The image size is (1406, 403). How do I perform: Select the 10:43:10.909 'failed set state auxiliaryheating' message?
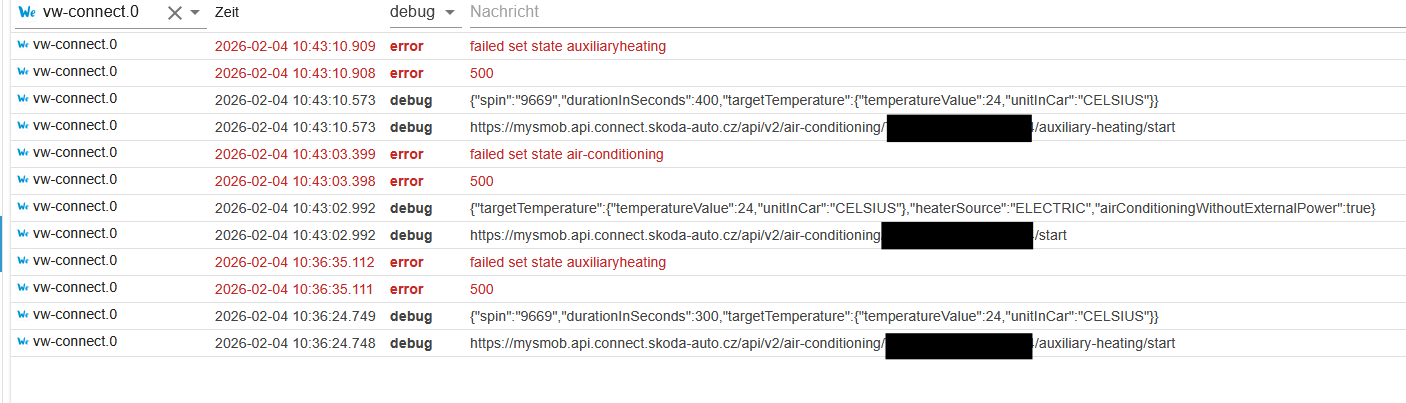coord(567,47)
